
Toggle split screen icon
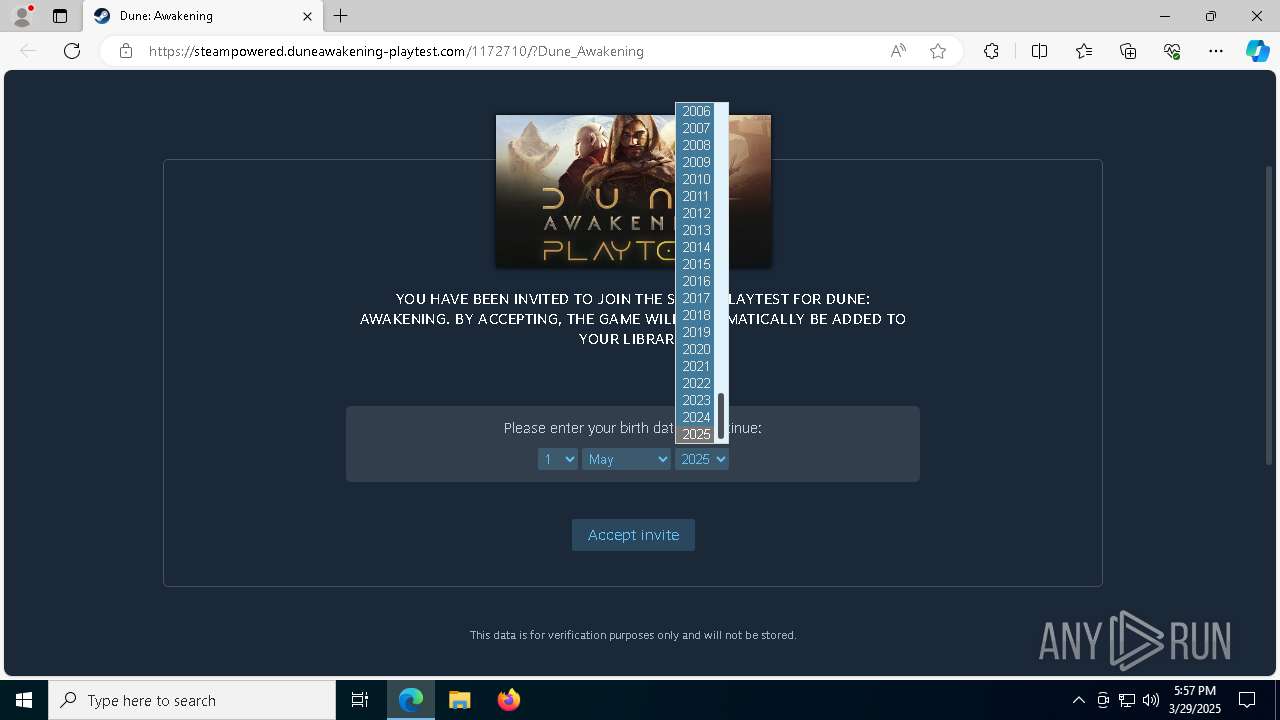1039,51
